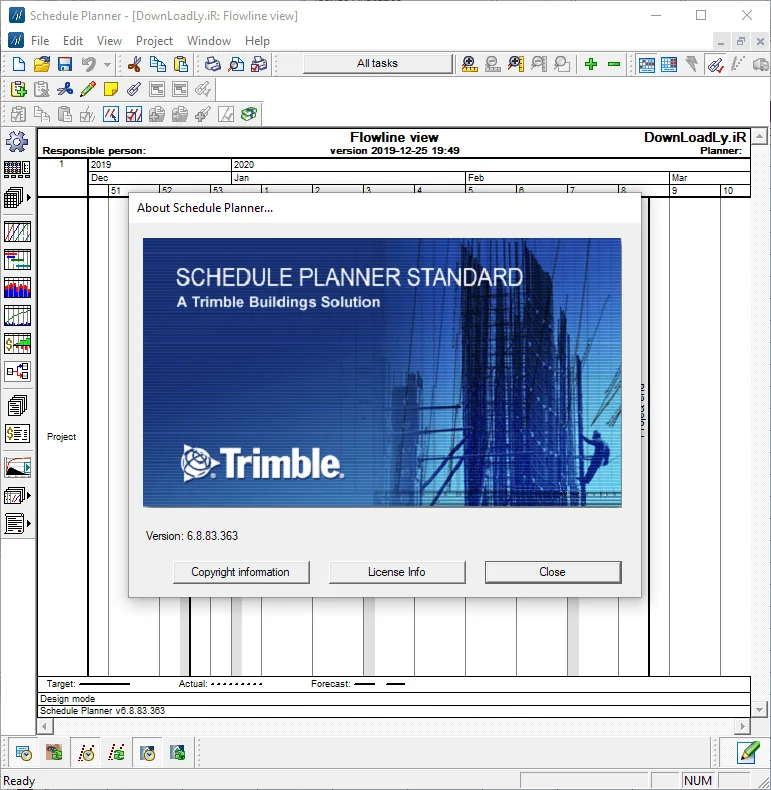771x790 pixels.
Task: Expand the Undo dropdown arrow
Action: click(107, 64)
